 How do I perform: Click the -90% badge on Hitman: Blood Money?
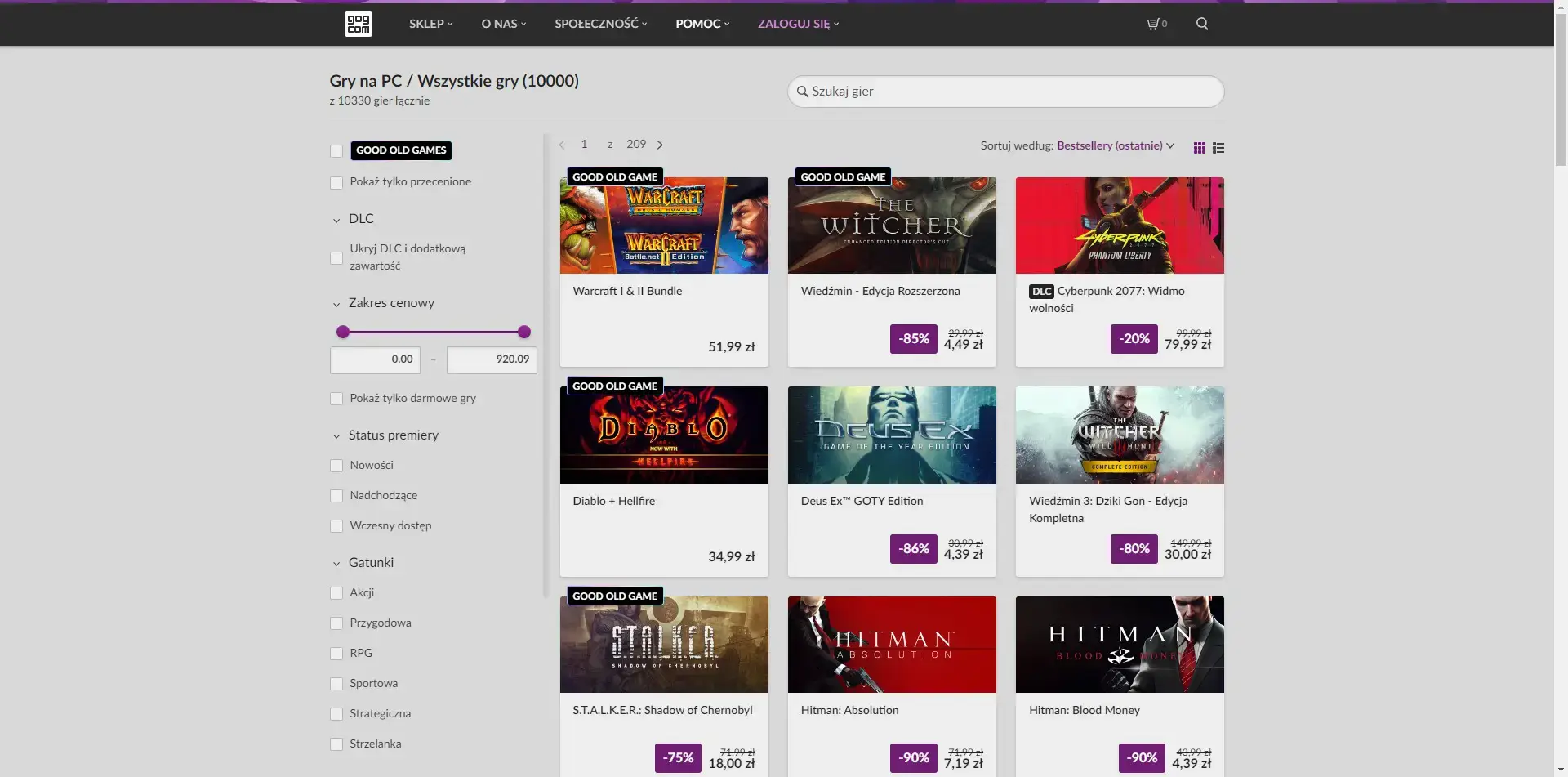coord(1142,757)
